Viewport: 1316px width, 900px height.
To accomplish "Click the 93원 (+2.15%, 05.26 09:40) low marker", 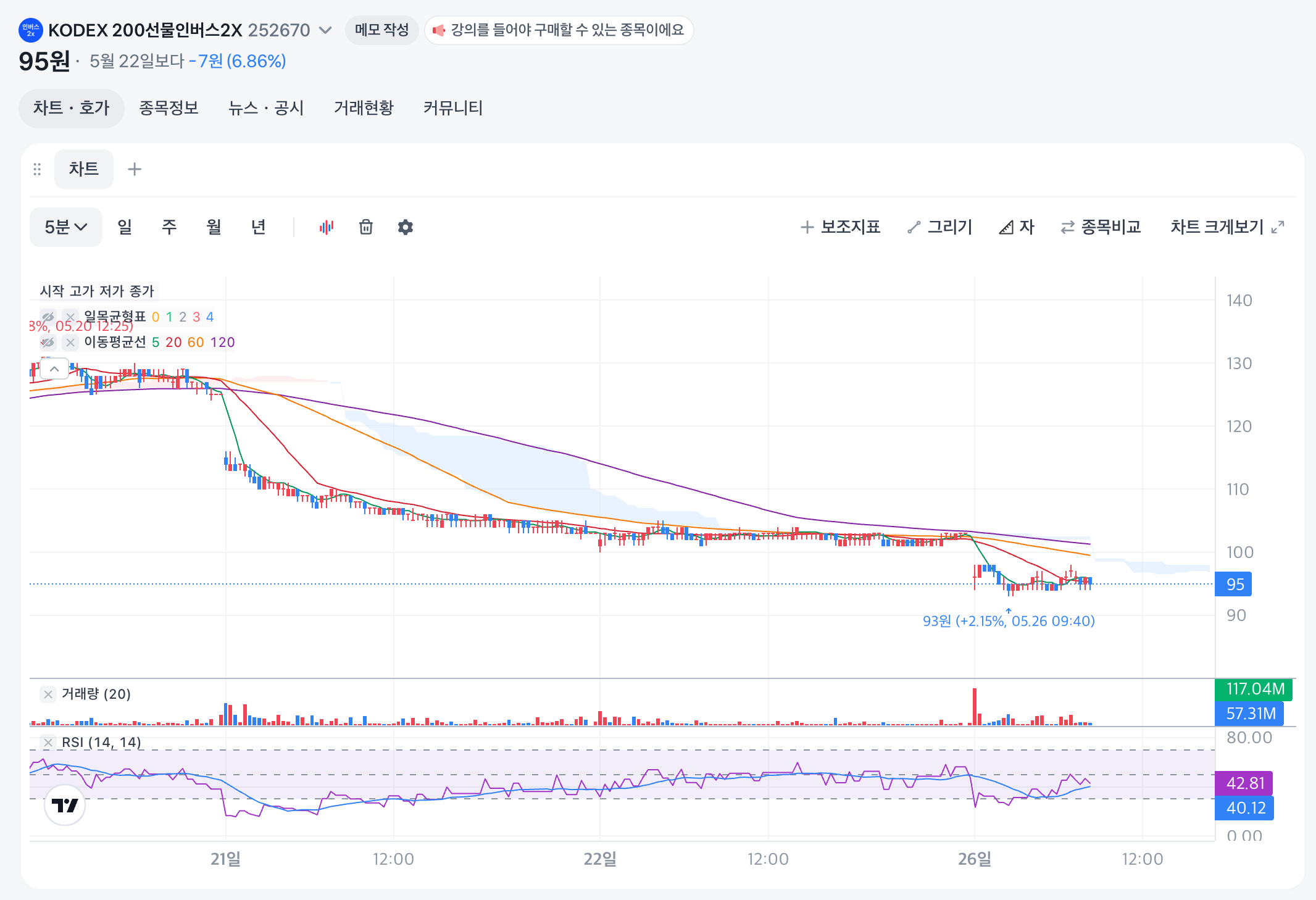I will 1009,620.
